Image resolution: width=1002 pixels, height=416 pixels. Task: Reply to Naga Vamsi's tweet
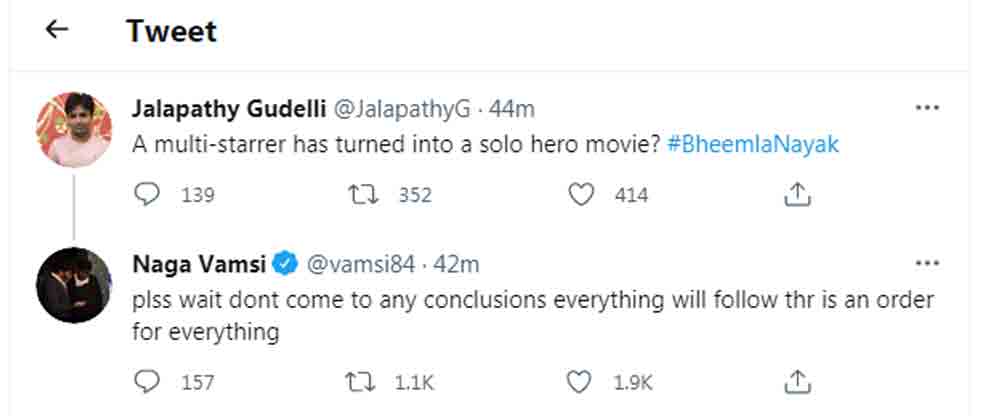coord(148,381)
